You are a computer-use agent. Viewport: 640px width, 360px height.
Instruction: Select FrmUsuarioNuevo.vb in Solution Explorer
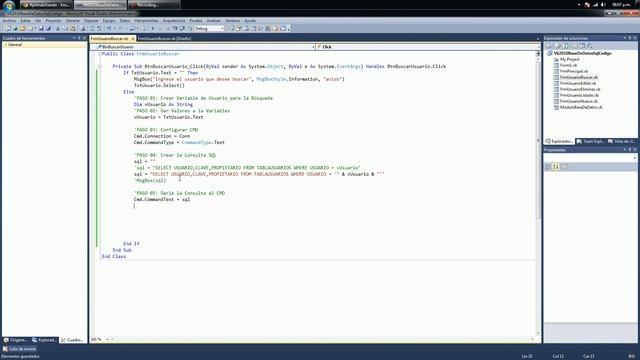coord(579,101)
